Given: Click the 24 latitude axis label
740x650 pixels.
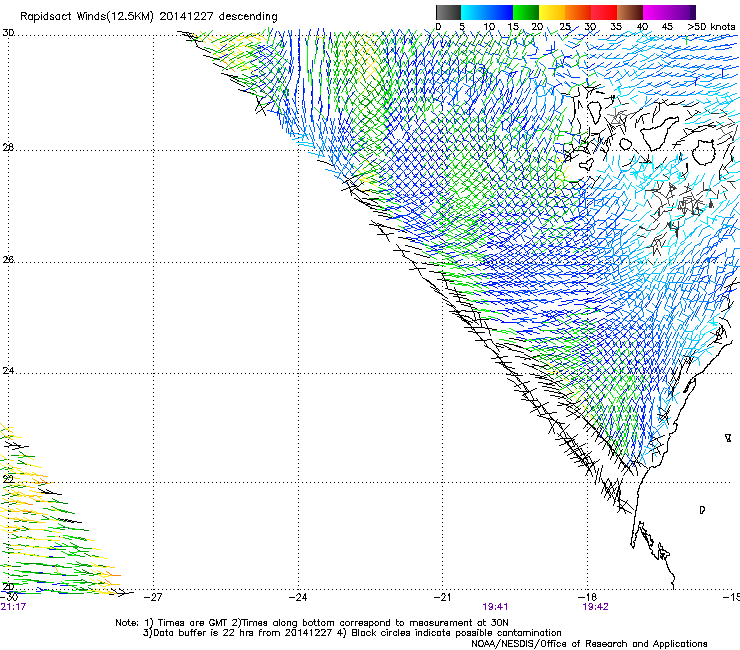Looking at the screenshot, I should tap(8, 371).
